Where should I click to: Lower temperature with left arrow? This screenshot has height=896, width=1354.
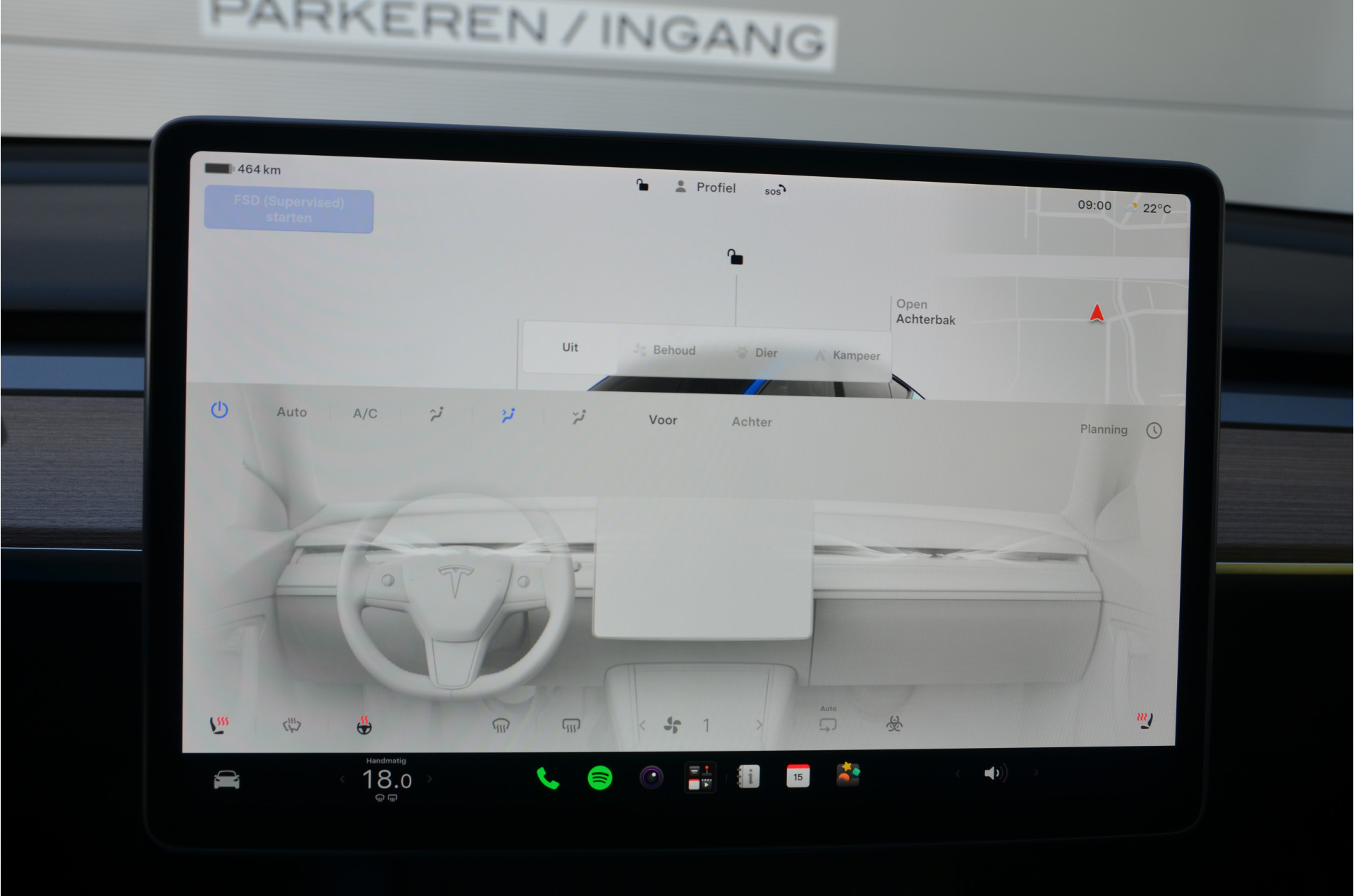(343, 779)
